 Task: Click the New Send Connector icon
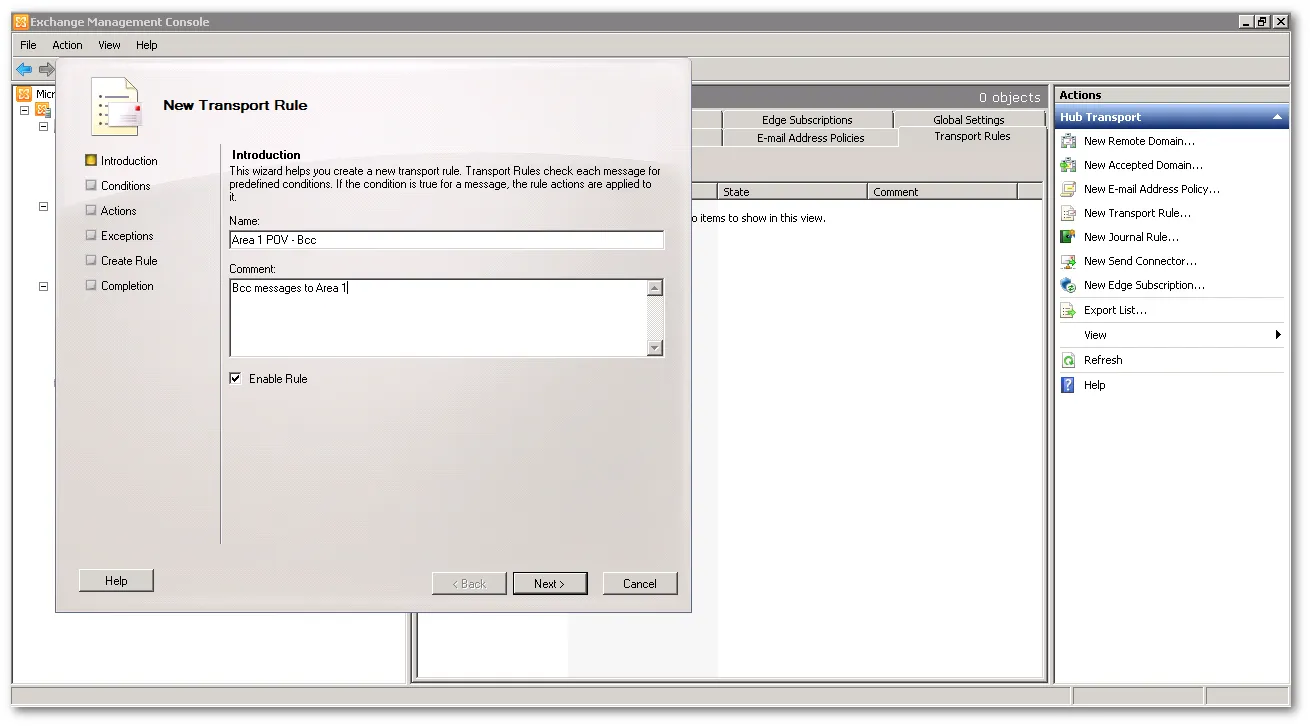pyautogui.click(x=1068, y=261)
